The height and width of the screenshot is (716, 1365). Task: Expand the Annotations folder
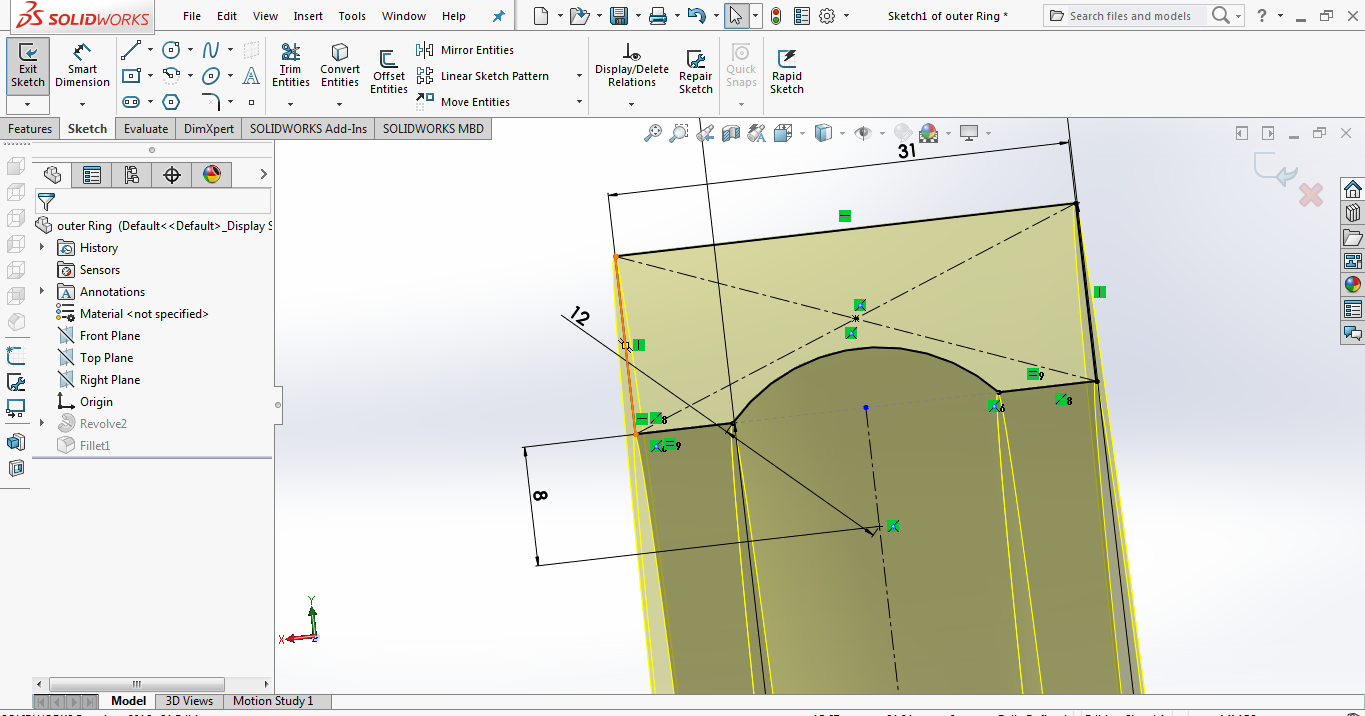(42, 291)
